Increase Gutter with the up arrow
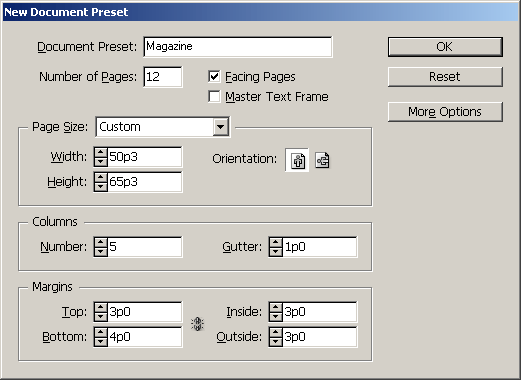The image size is (521, 380). (276, 243)
